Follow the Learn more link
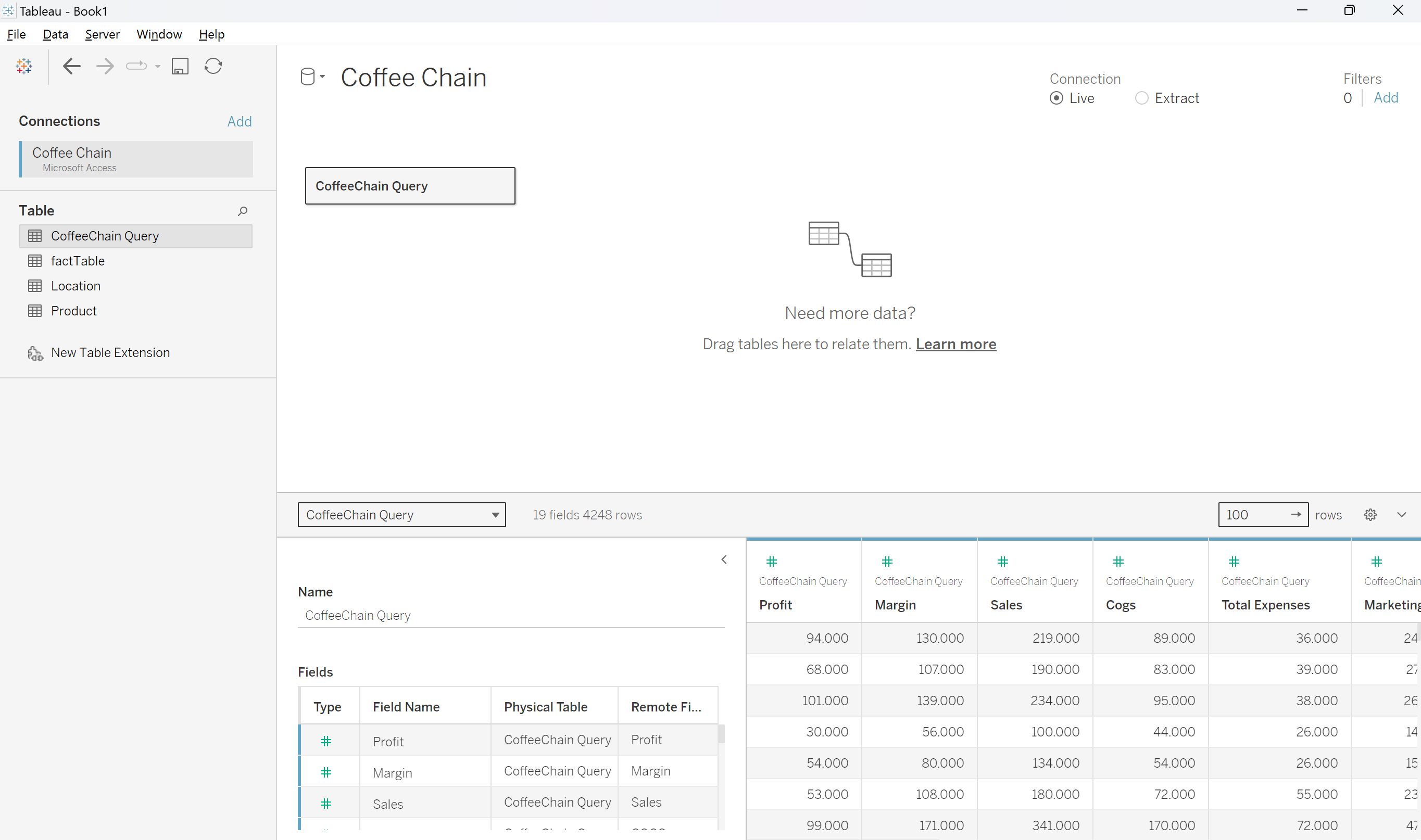Image resolution: width=1421 pixels, height=840 pixels. (955, 344)
